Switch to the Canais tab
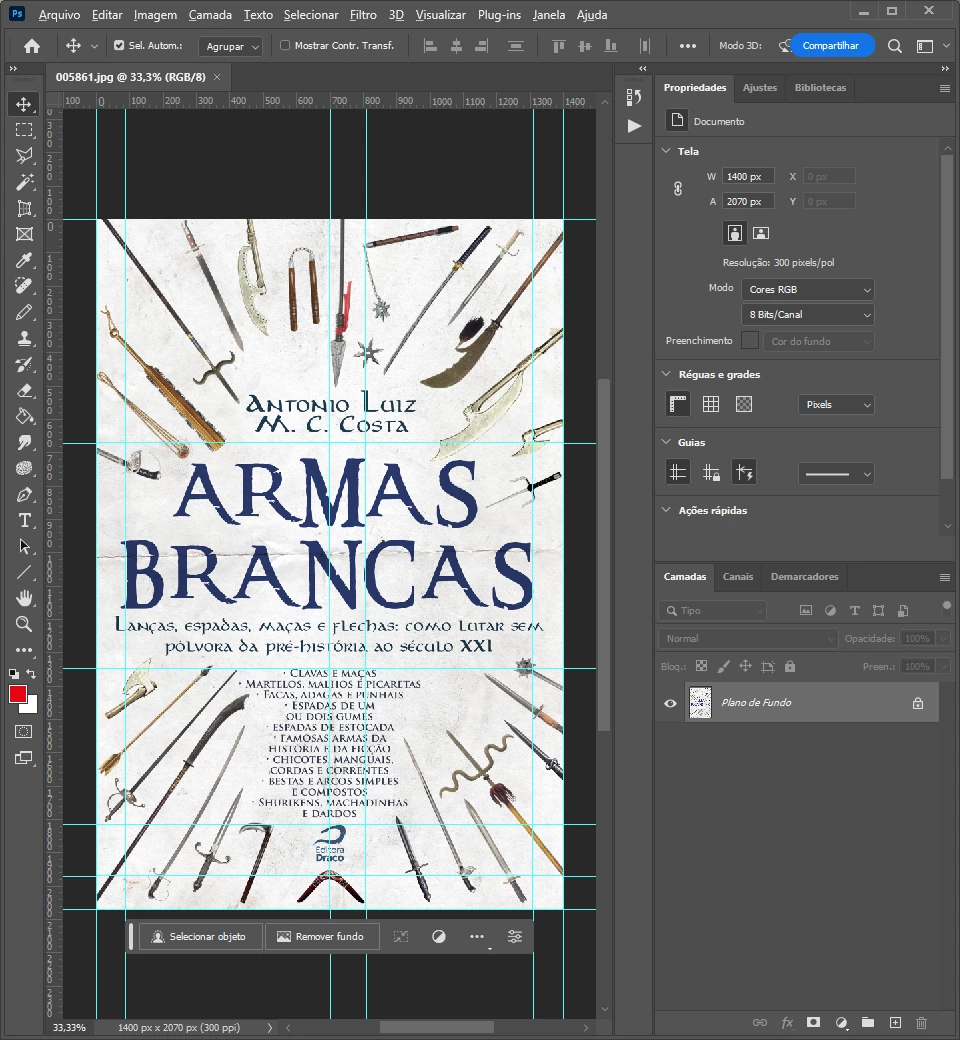The image size is (960, 1040). [738, 576]
